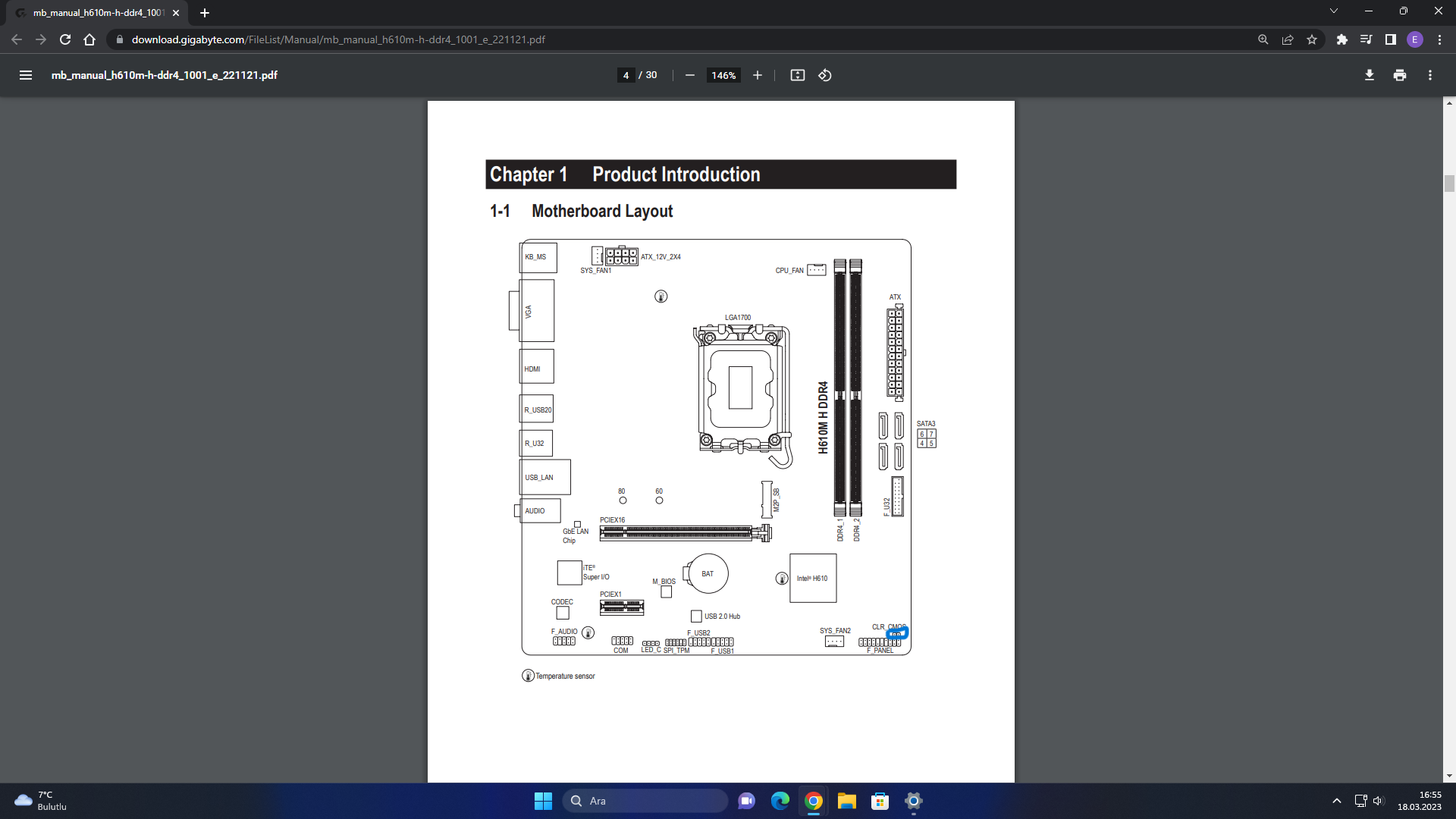This screenshot has width=1456, height=819.
Task: Open the PDF sidebar hamburger menu
Action: pyautogui.click(x=25, y=75)
